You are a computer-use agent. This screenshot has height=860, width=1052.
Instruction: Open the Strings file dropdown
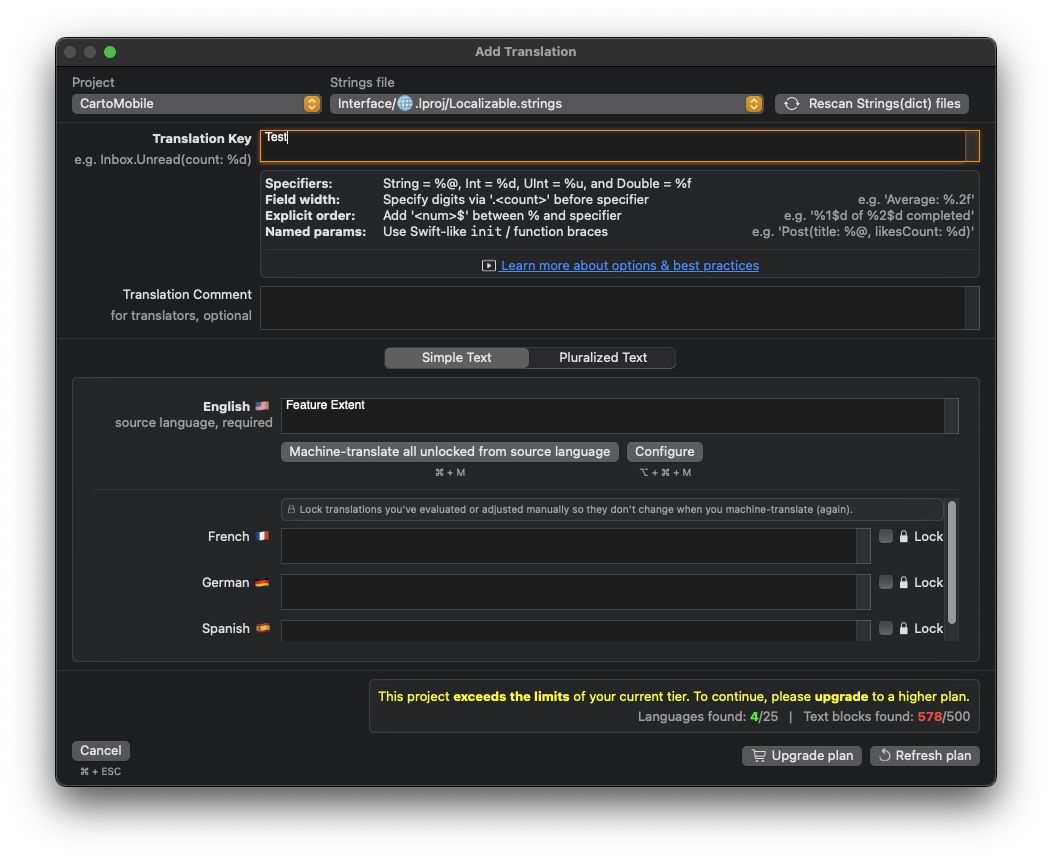(546, 103)
